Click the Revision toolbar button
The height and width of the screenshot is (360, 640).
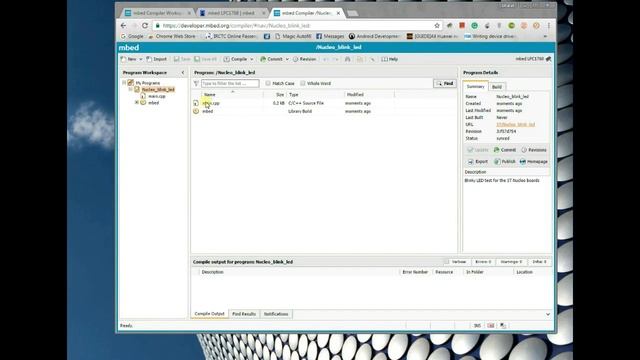(x=304, y=59)
